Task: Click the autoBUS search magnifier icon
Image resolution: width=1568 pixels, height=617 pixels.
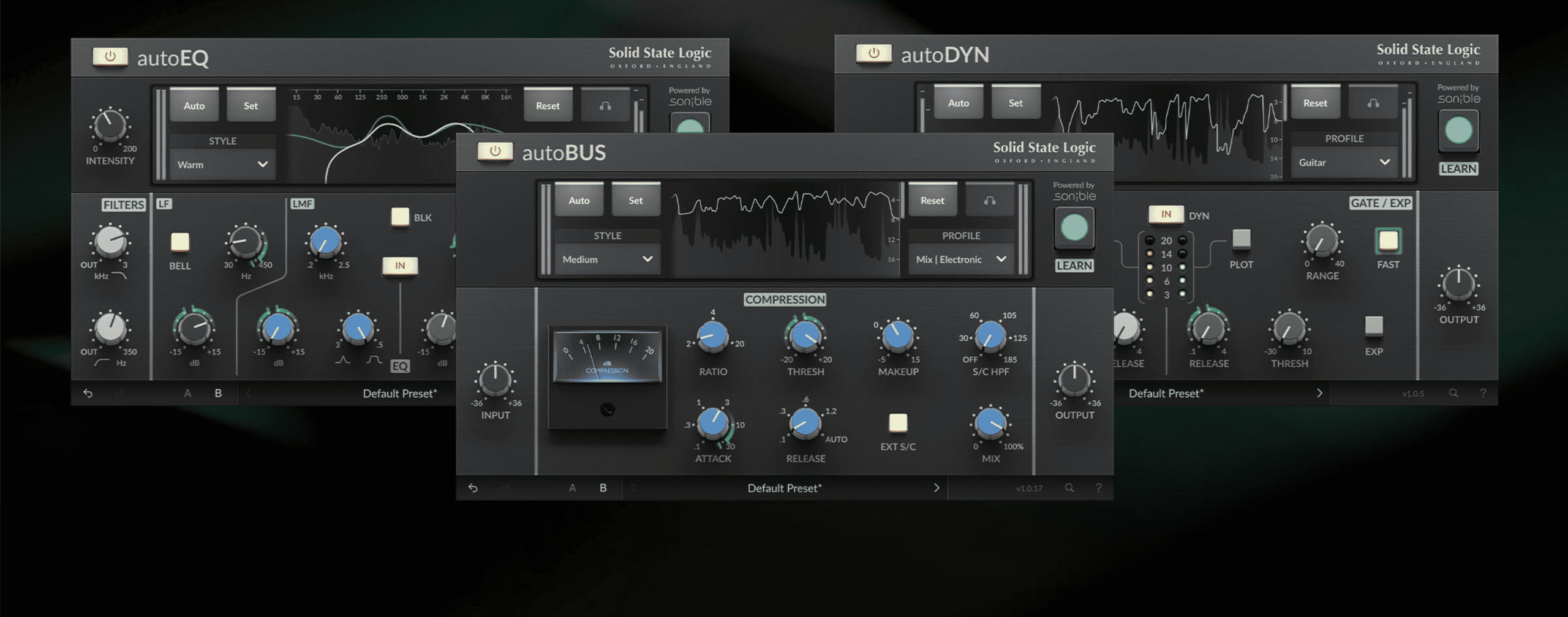Action: click(1069, 488)
